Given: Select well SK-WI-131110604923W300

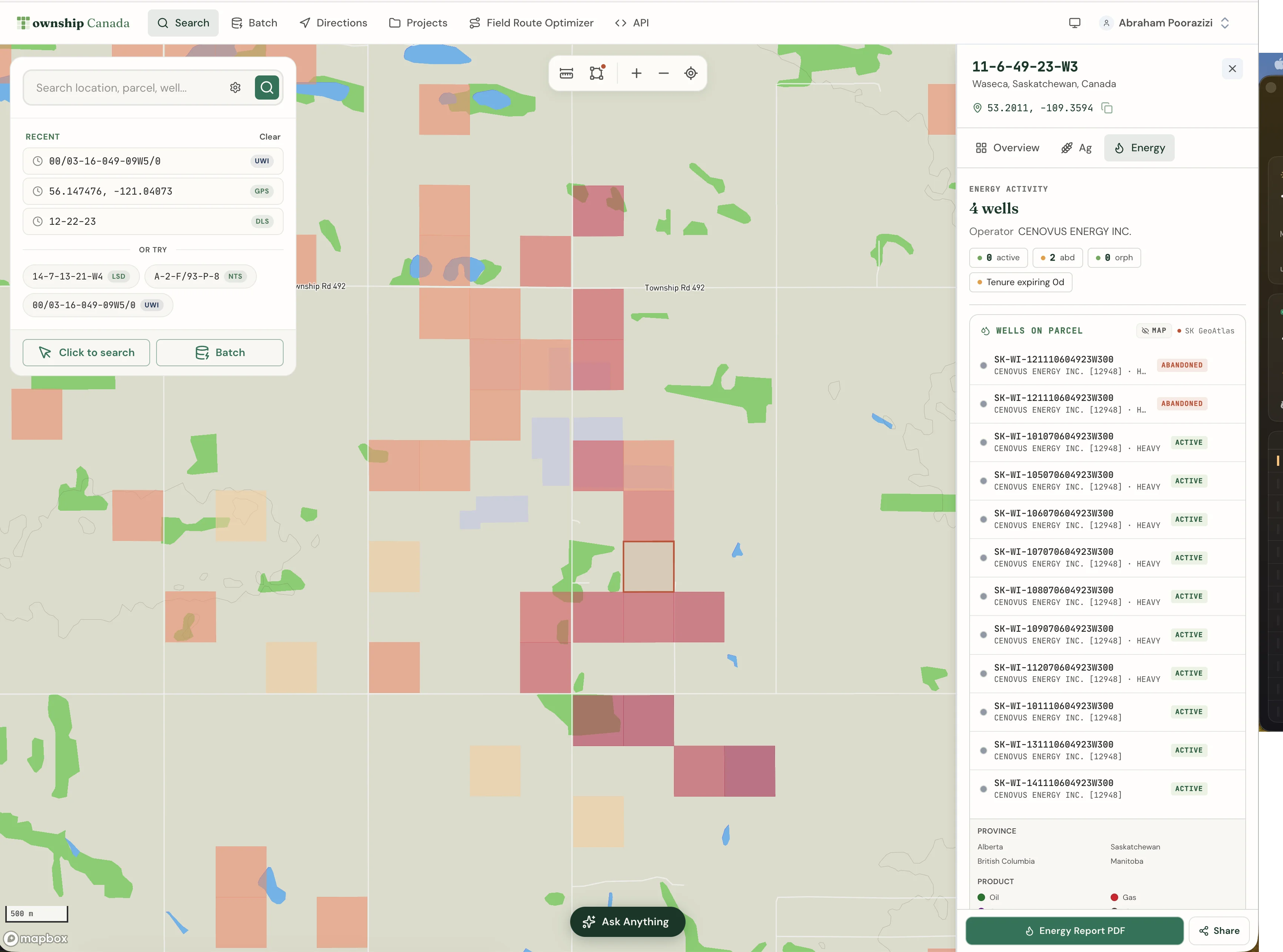Looking at the screenshot, I should pyautogui.click(x=1107, y=750).
